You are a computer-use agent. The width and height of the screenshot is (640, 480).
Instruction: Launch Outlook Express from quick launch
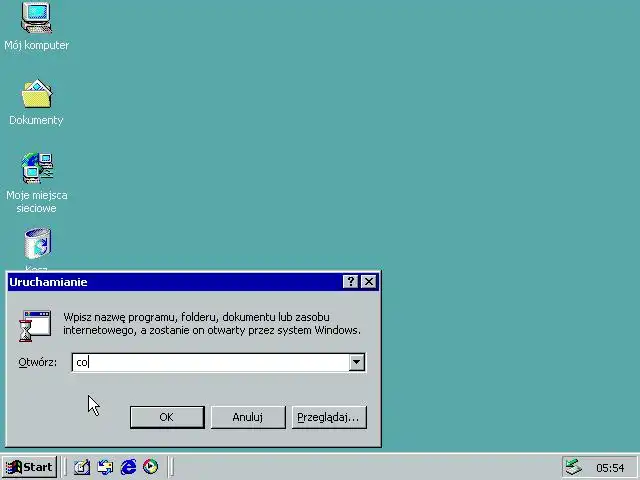tap(105, 467)
